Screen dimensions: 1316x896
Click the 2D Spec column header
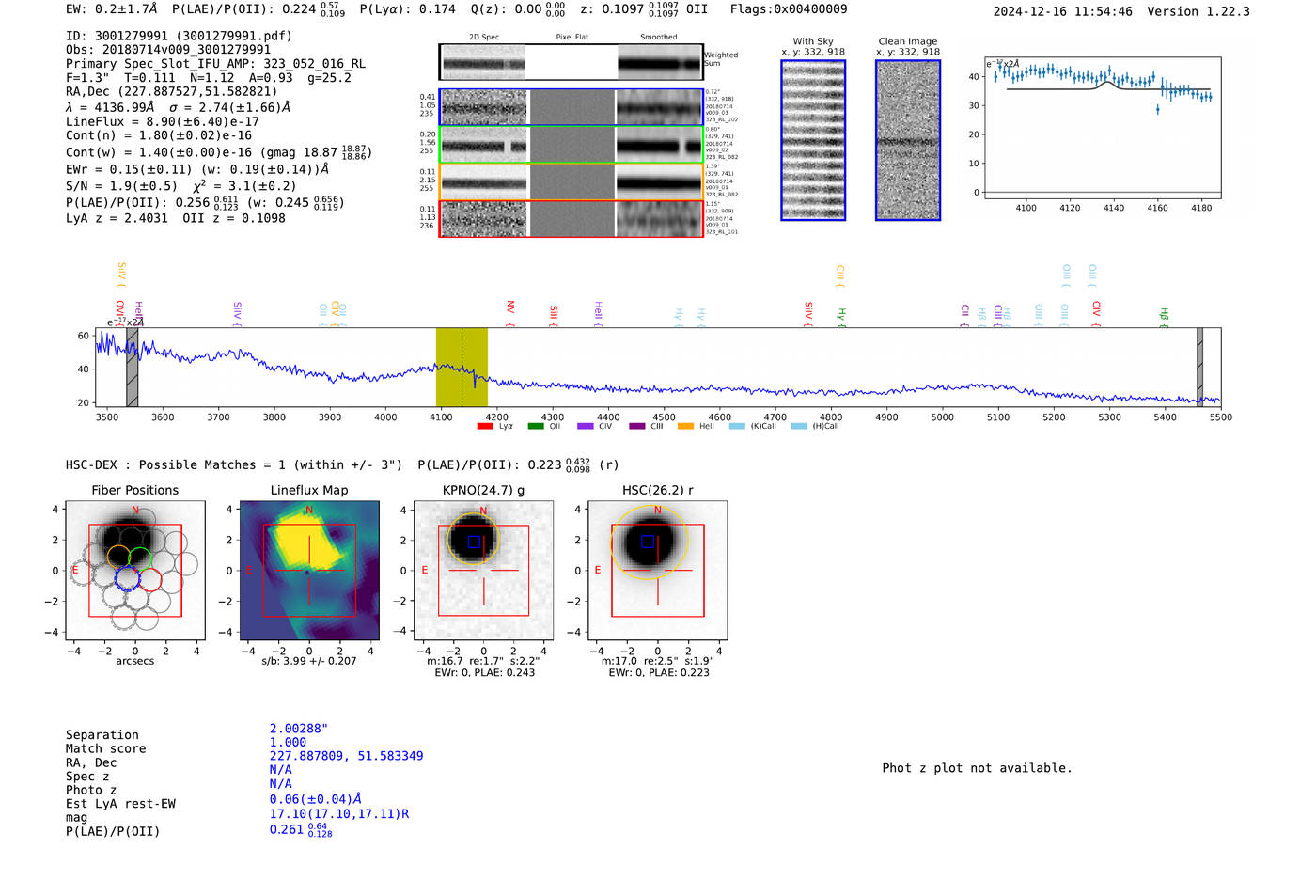pyautogui.click(x=484, y=38)
